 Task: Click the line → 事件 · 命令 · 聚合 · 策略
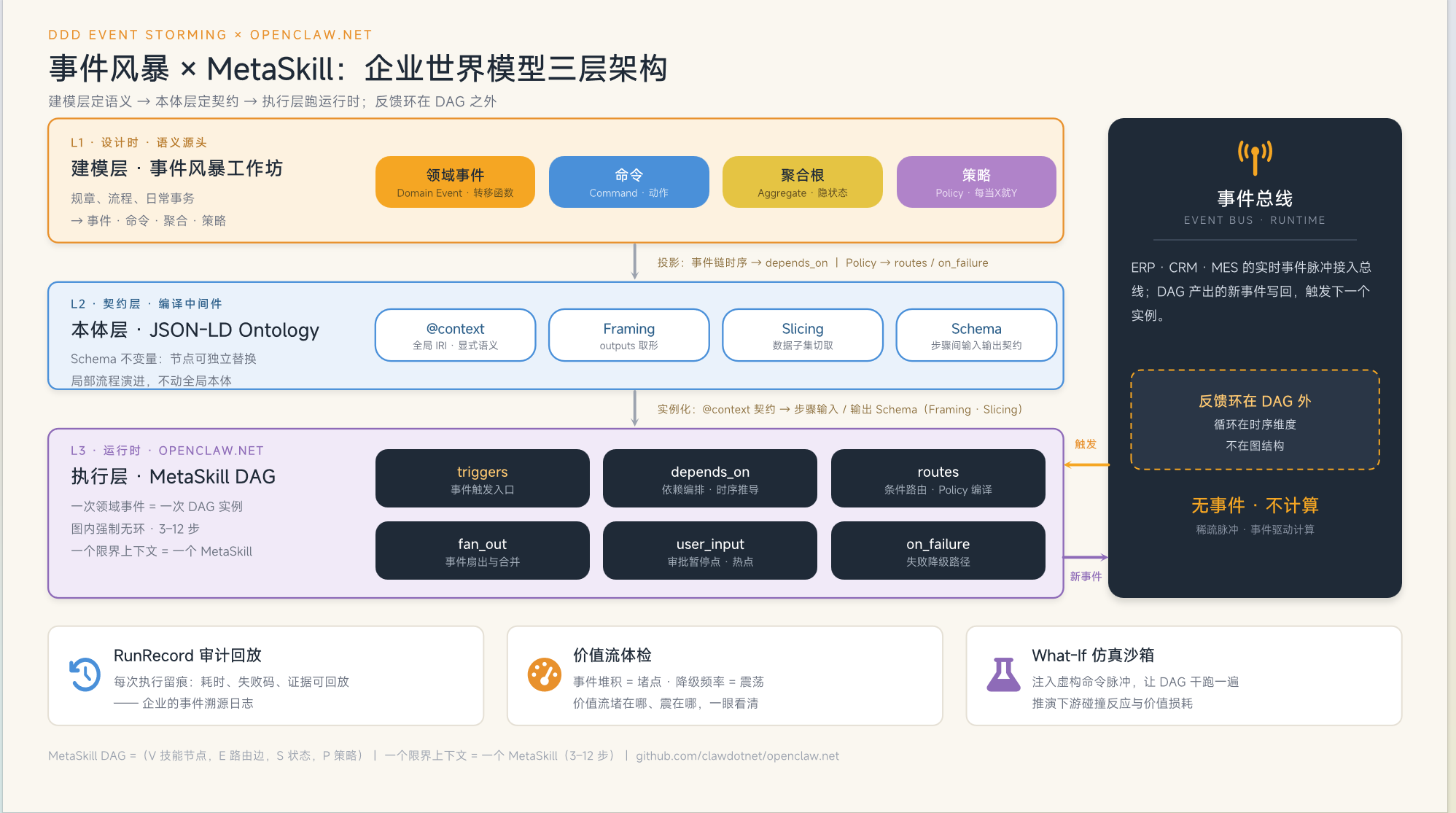click(148, 221)
